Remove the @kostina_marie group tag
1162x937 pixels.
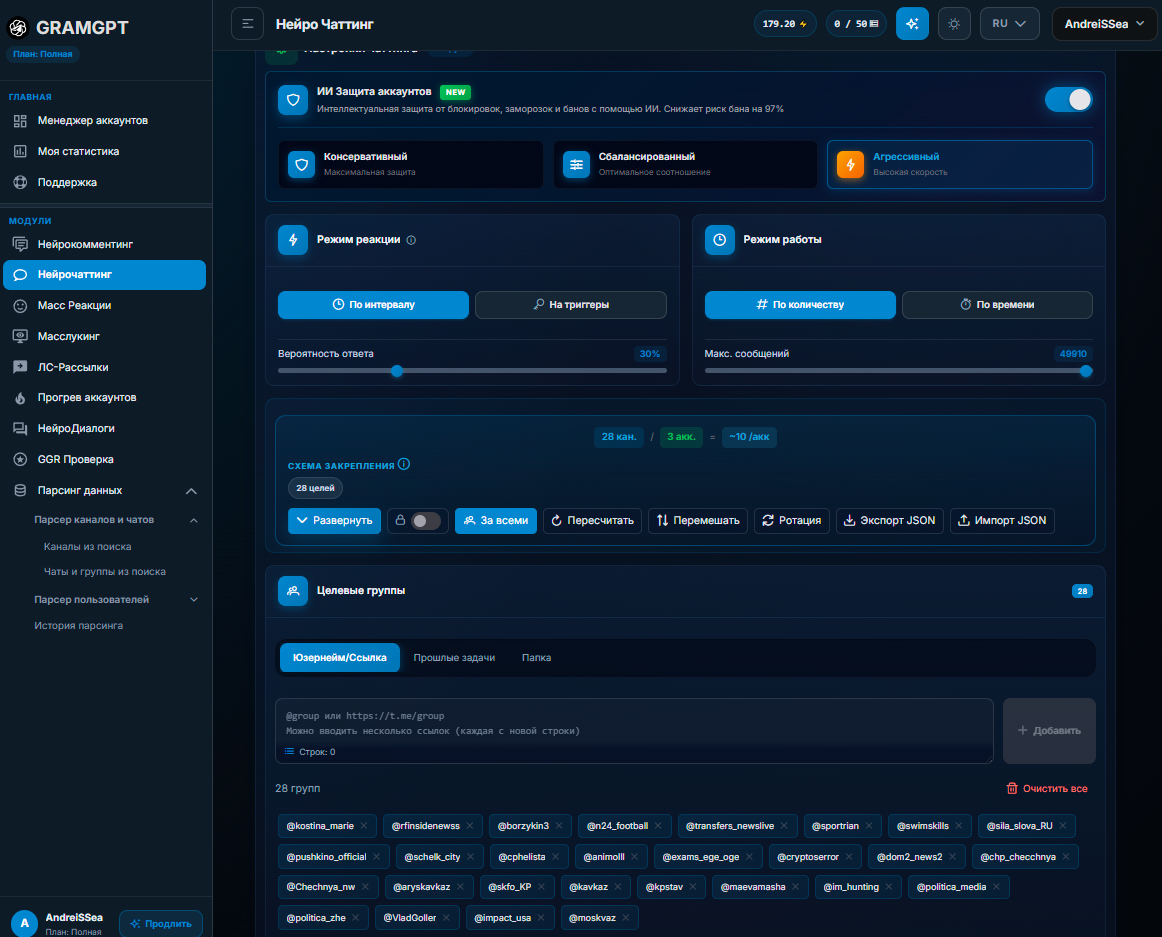click(x=364, y=826)
